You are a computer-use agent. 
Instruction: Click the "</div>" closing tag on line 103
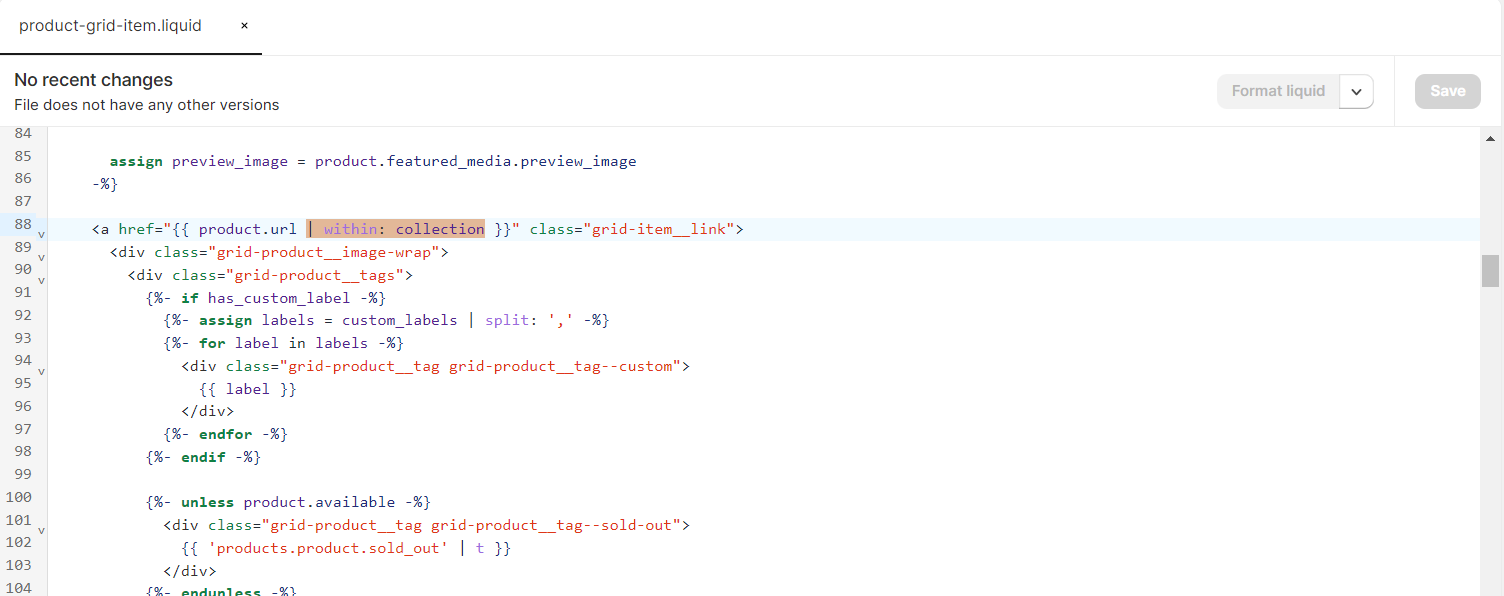(x=190, y=571)
